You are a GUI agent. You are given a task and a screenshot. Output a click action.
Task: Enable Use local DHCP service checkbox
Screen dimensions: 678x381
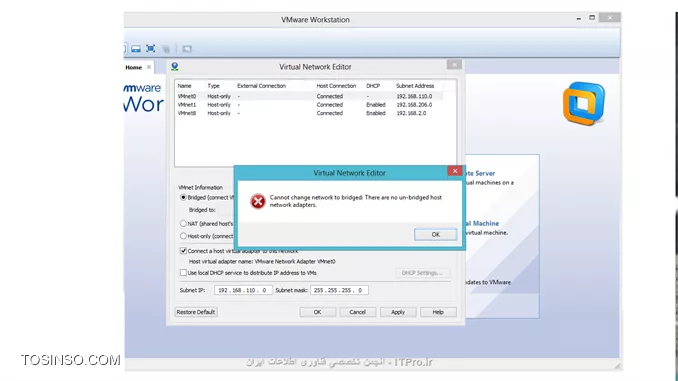[183, 273]
